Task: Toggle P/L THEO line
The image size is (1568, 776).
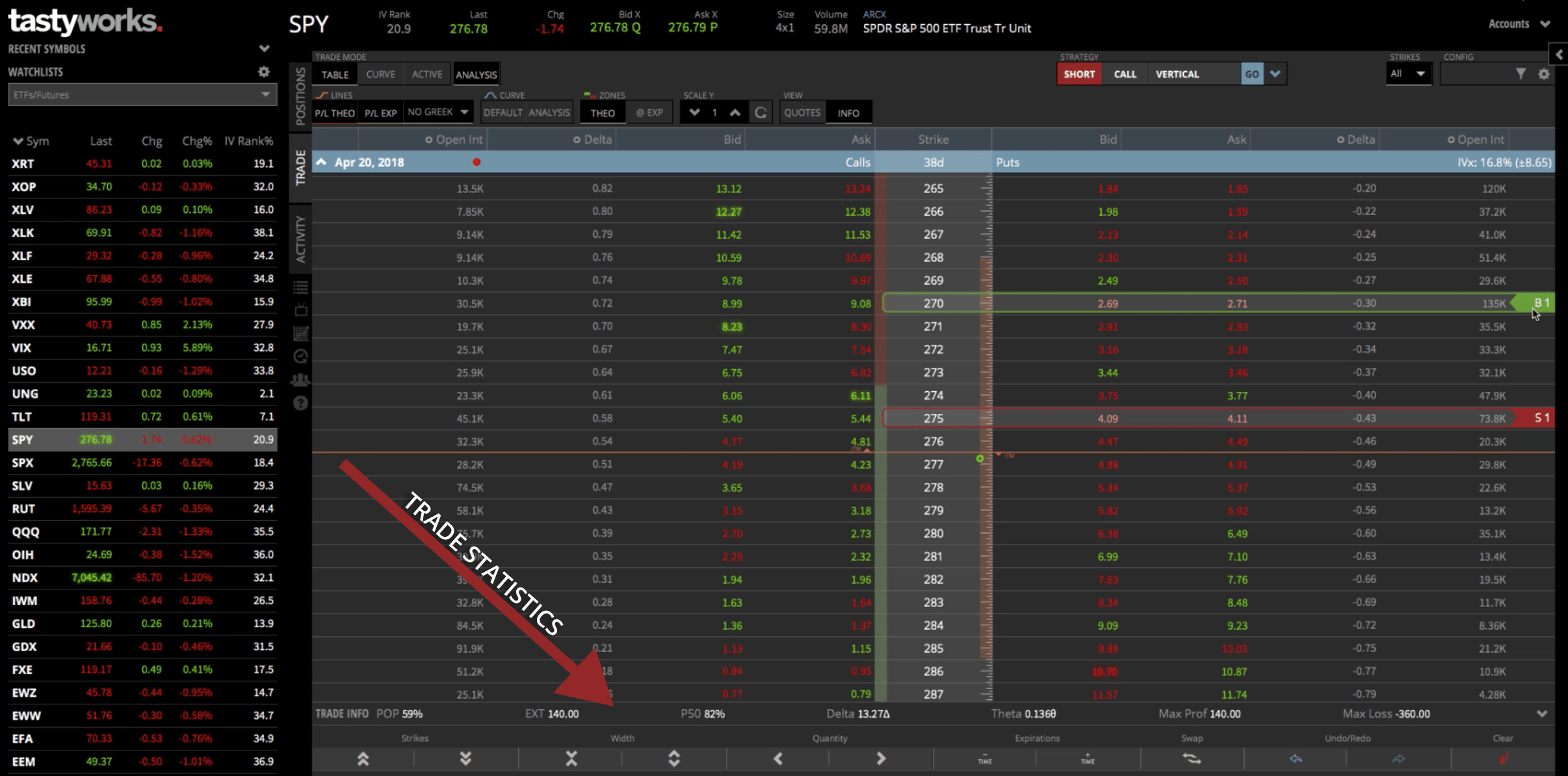Action: click(335, 113)
